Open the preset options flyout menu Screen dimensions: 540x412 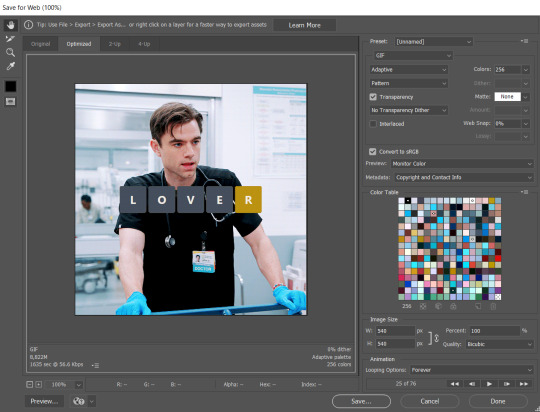click(525, 41)
